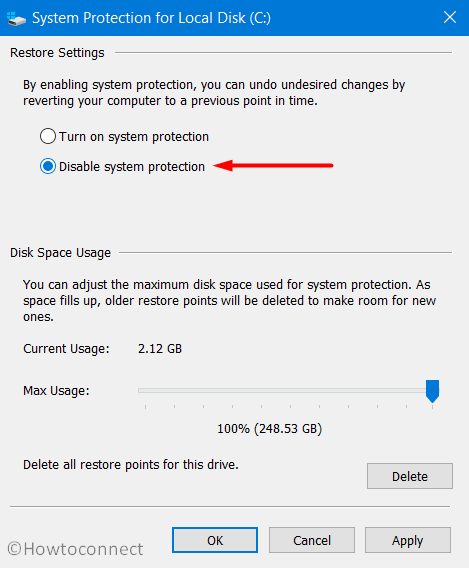Viewport: 469px width, 568px height.
Task: Apply the system protection settings
Action: tap(408, 540)
